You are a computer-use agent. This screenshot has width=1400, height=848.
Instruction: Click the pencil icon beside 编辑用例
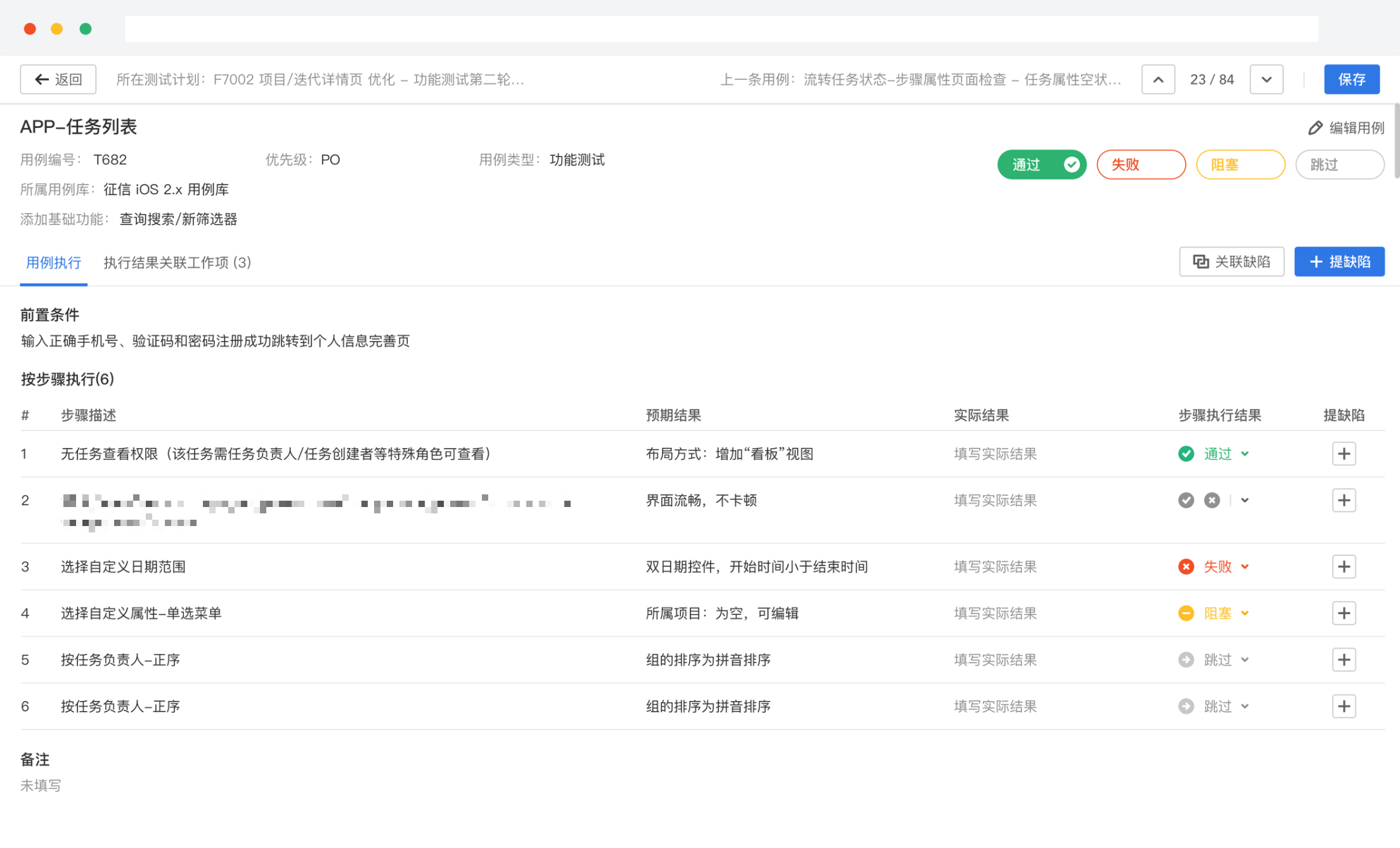pyautogui.click(x=1315, y=128)
